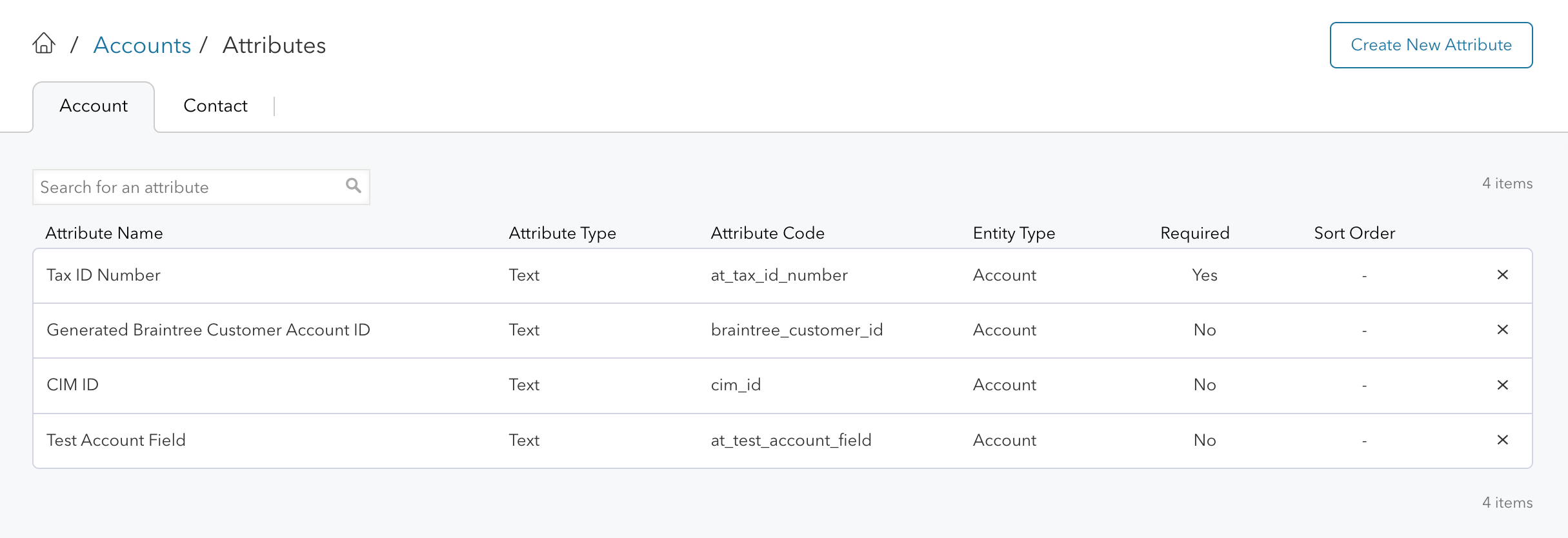Switch to the Contact tab
This screenshot has height=538, width=1568.
[215, 106]
